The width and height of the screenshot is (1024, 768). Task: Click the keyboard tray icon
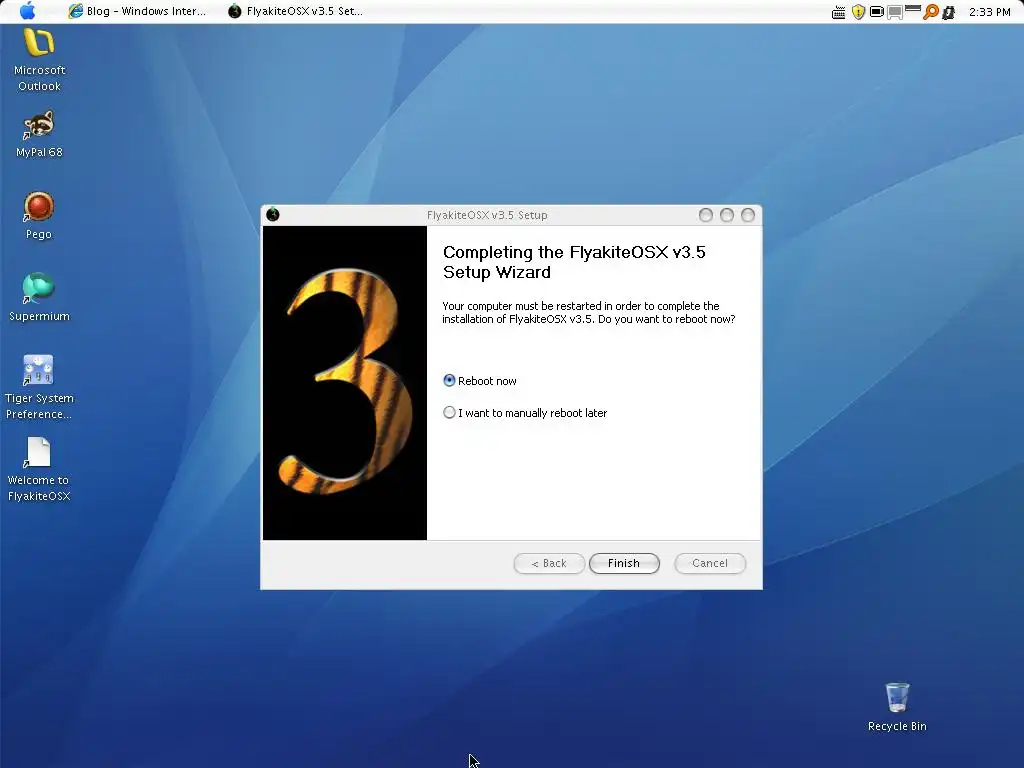[x=839, y=12]
